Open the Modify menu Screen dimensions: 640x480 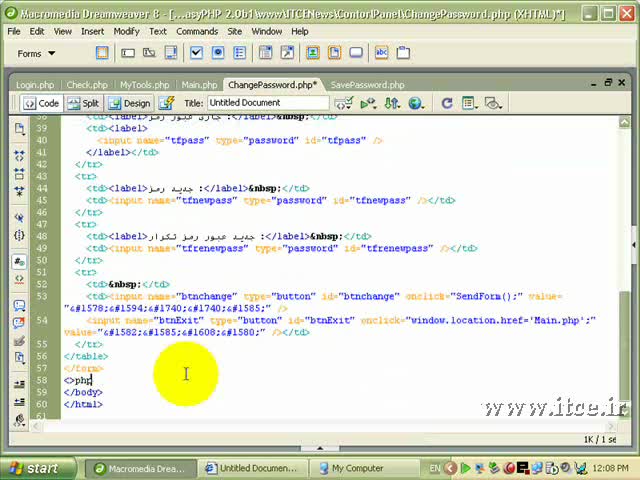(126, 31)
